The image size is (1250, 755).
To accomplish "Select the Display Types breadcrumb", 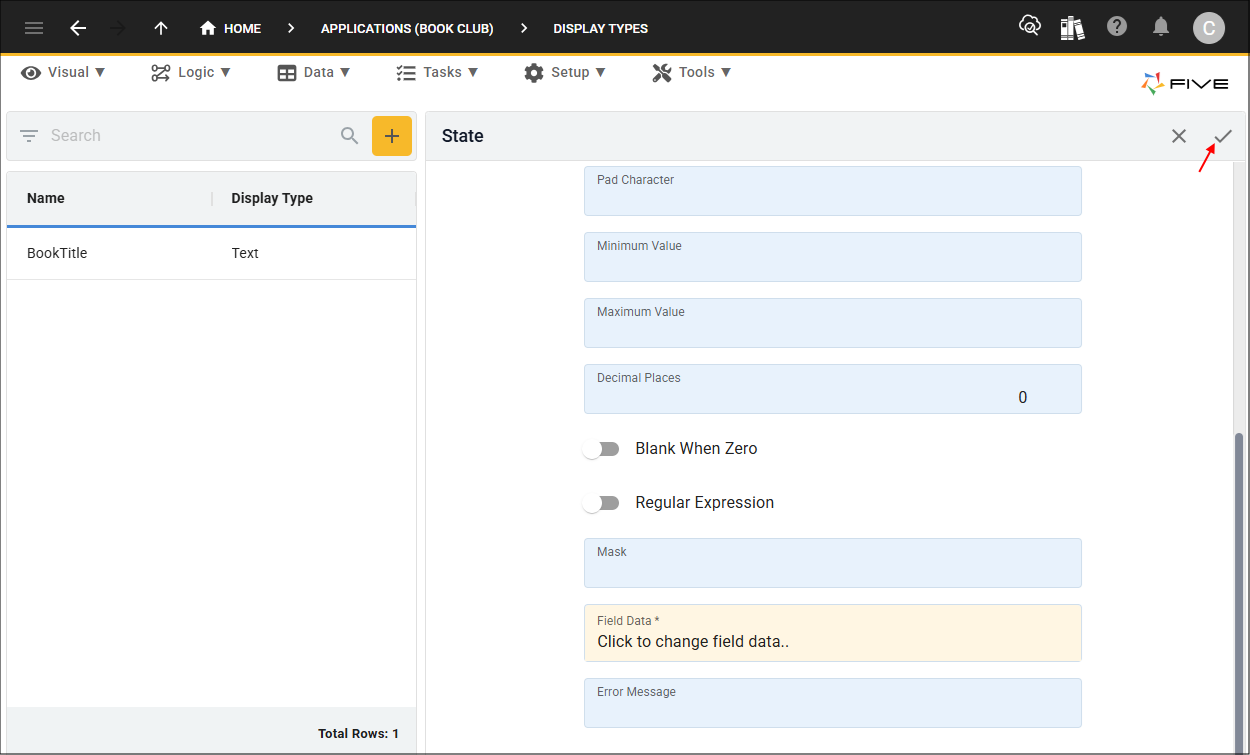I will [x=600, y=28].
